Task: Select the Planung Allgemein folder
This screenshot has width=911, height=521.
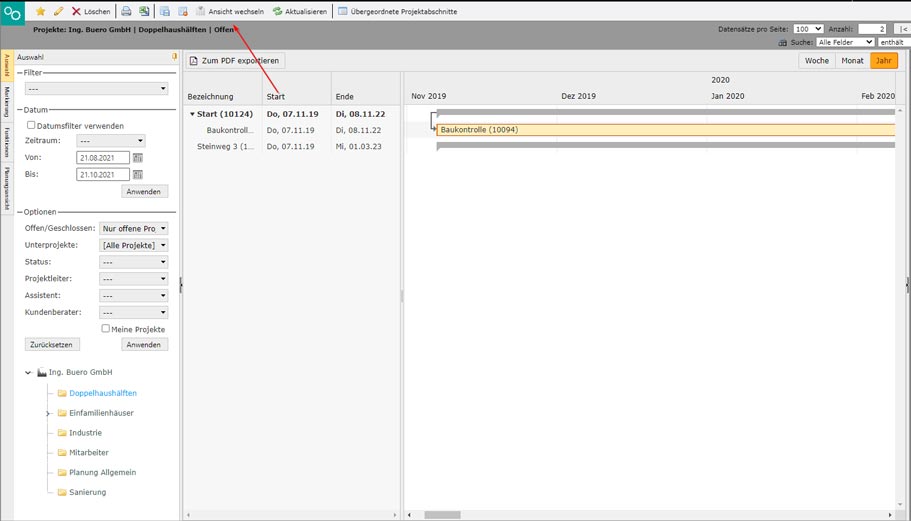Action: (x=102, y=472)
